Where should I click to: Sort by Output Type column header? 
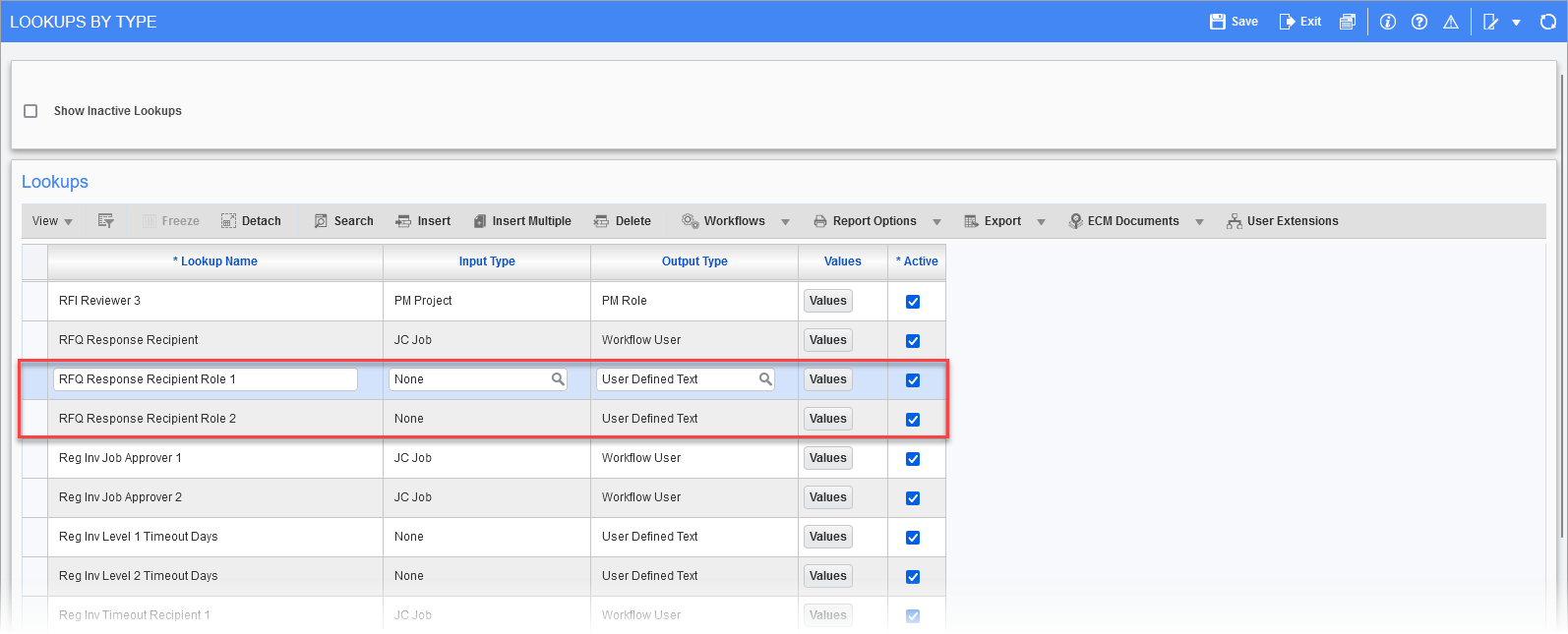click(x=694, y=261)
